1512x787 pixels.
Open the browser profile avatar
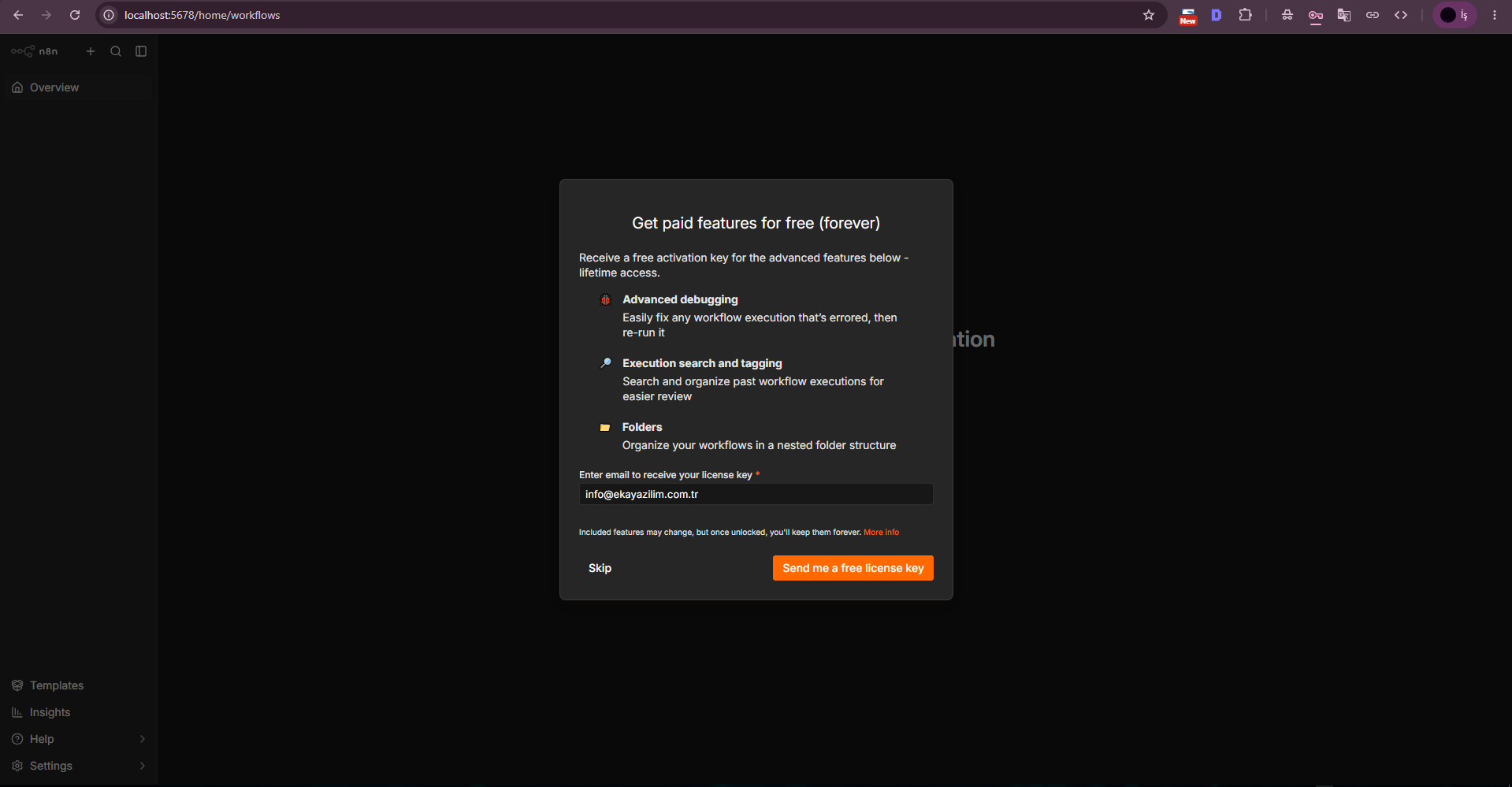click(1454, 15)
